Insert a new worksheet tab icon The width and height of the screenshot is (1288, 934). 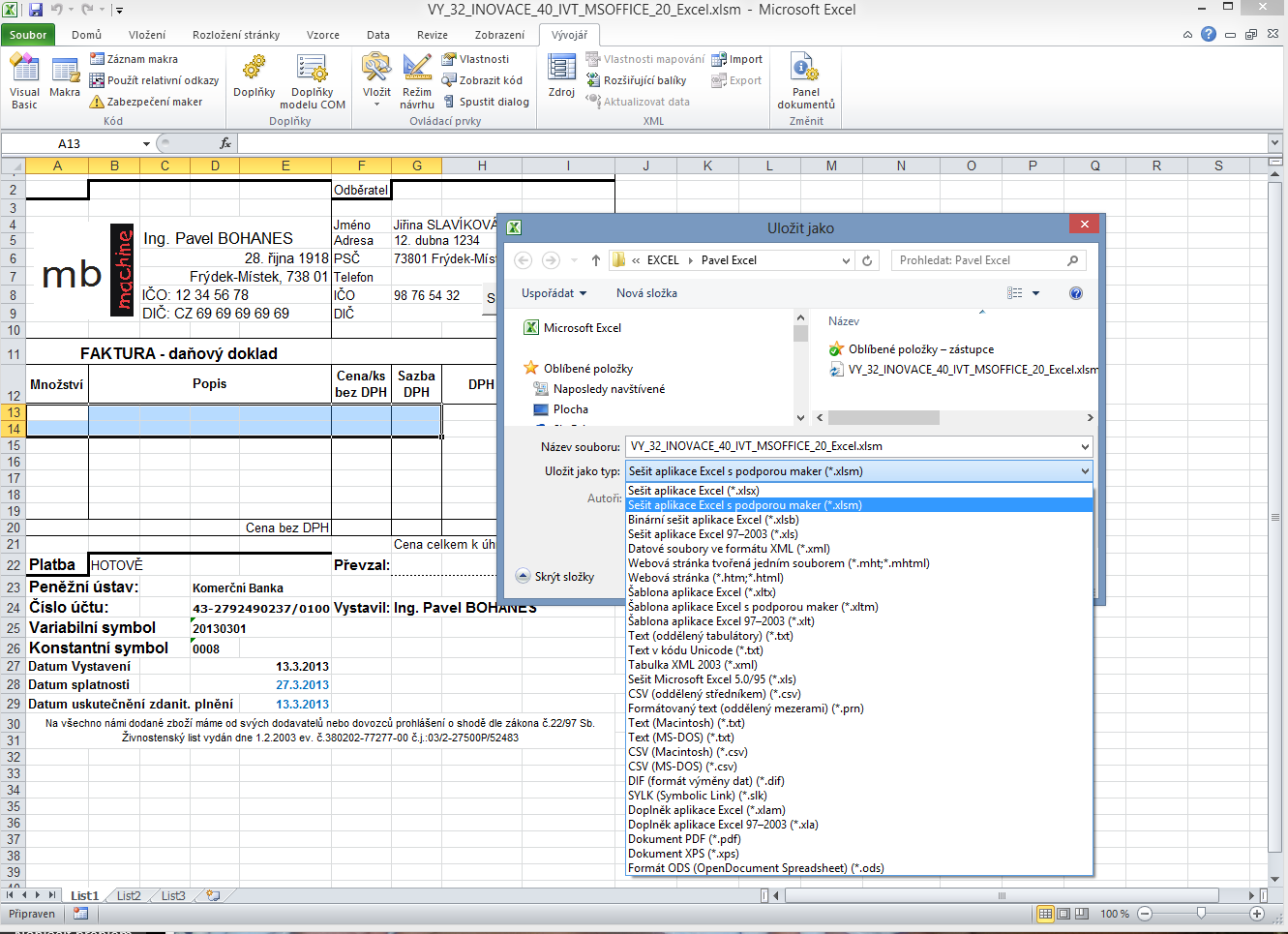213,896
